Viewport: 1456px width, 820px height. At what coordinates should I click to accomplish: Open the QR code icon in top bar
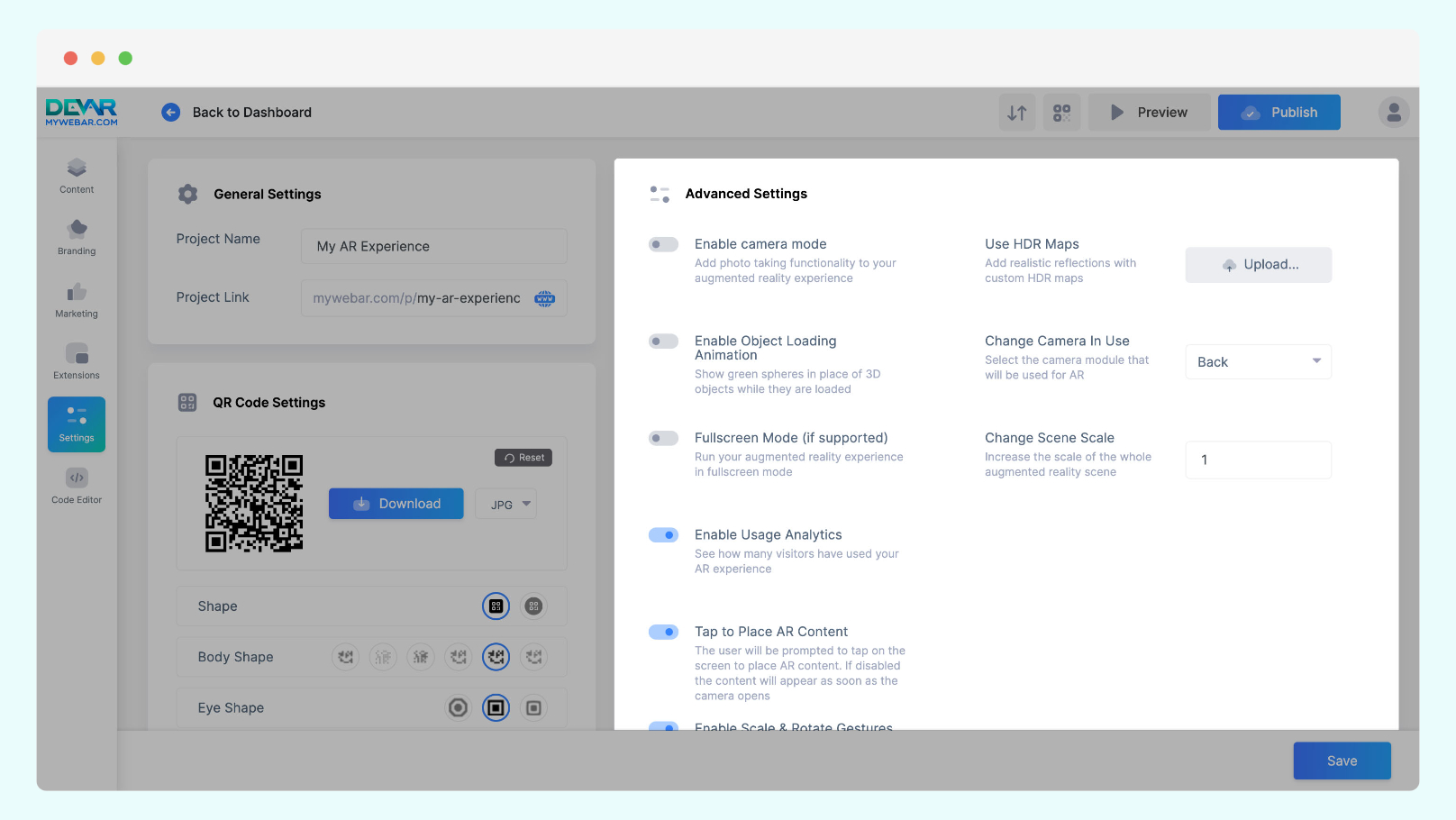pos(1061,113)
